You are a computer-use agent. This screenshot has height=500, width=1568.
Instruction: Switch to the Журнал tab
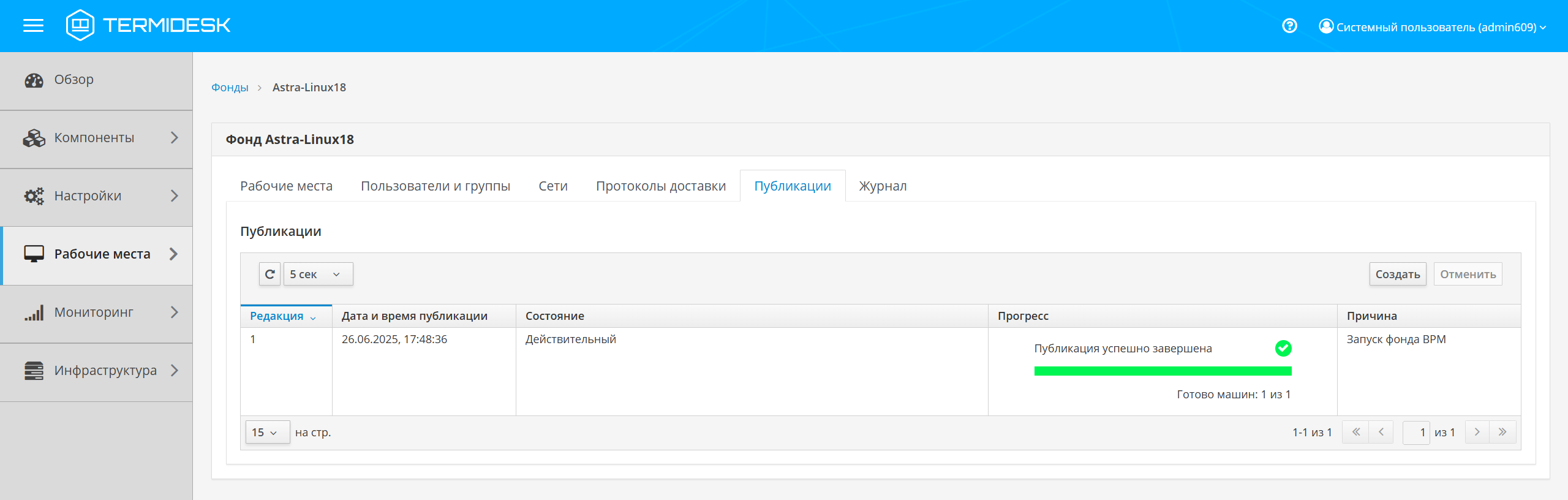point(883,186)
